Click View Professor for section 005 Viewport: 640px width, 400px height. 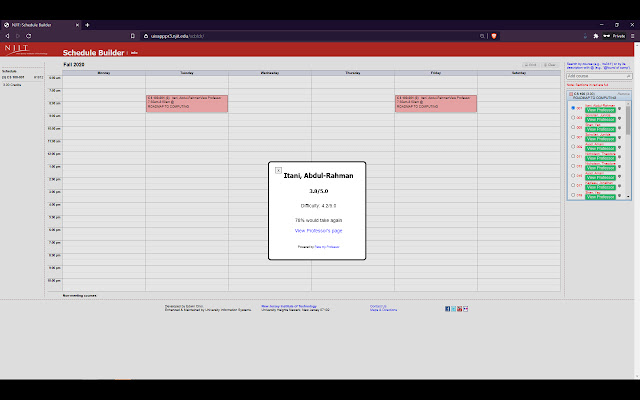point(600,129)
